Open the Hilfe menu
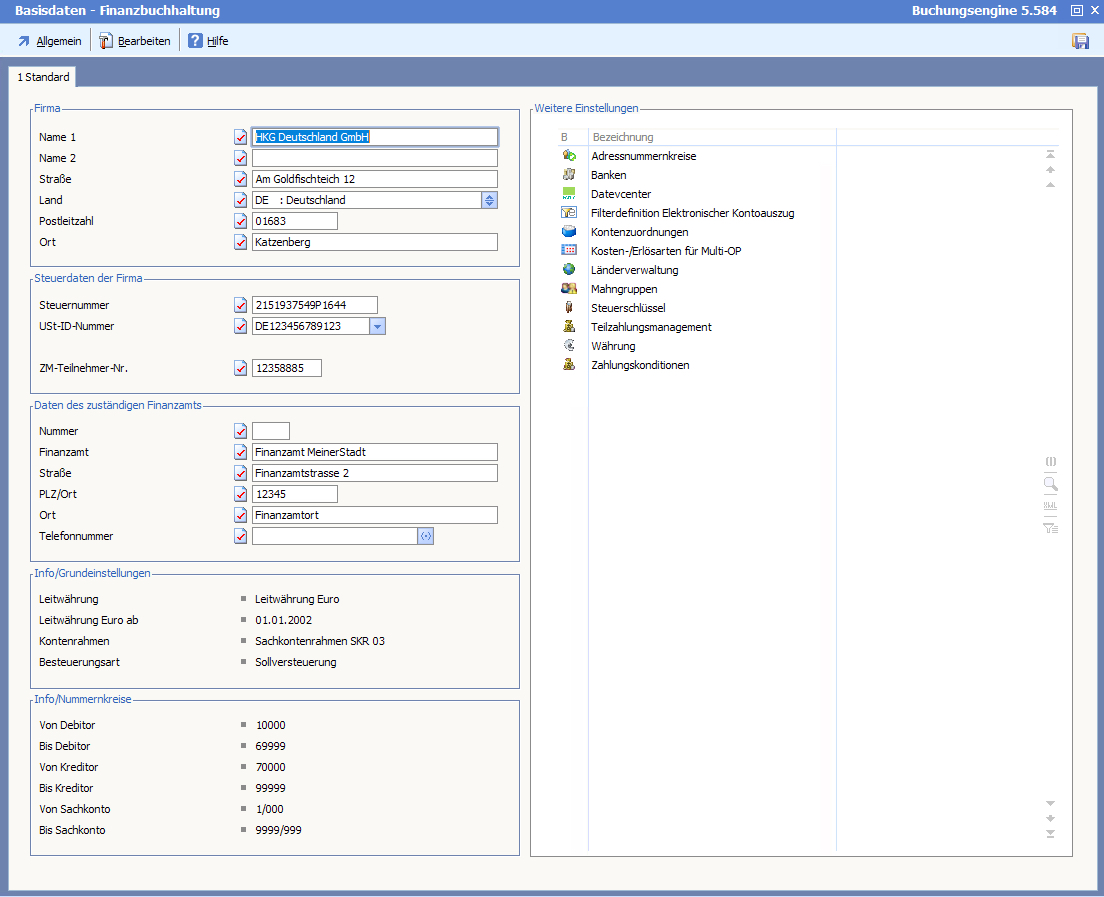The height and width of the screenshot is (897, 1104). click(209, 41)
